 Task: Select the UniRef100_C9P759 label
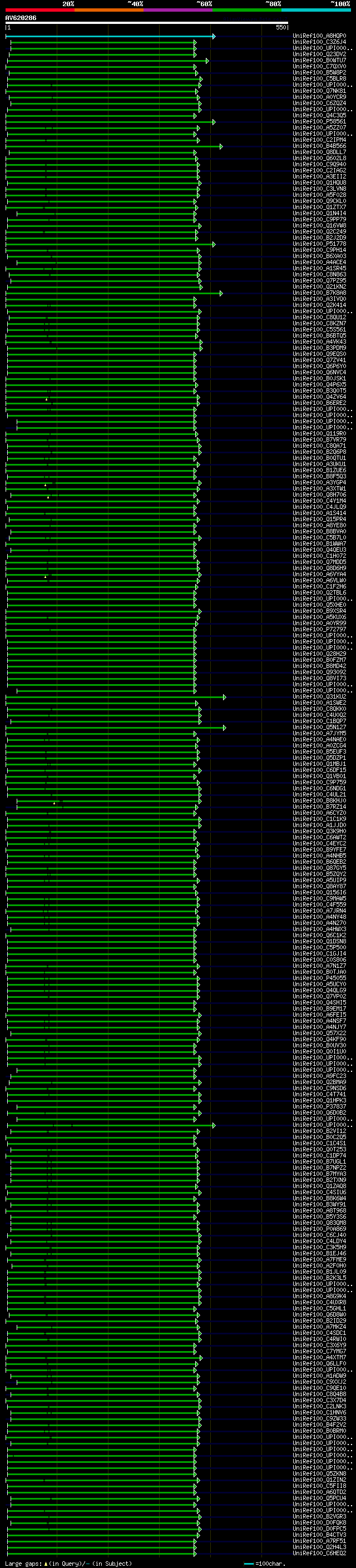(x=319, y=782)
